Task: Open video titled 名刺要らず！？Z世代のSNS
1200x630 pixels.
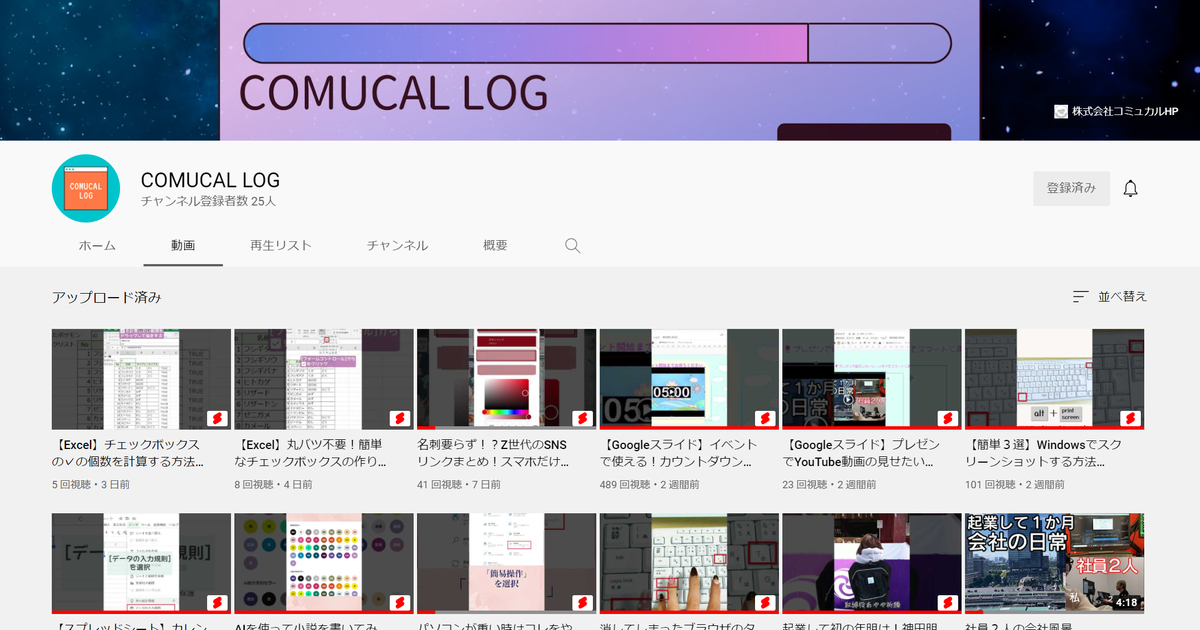Action: click(x=494, y=453)
